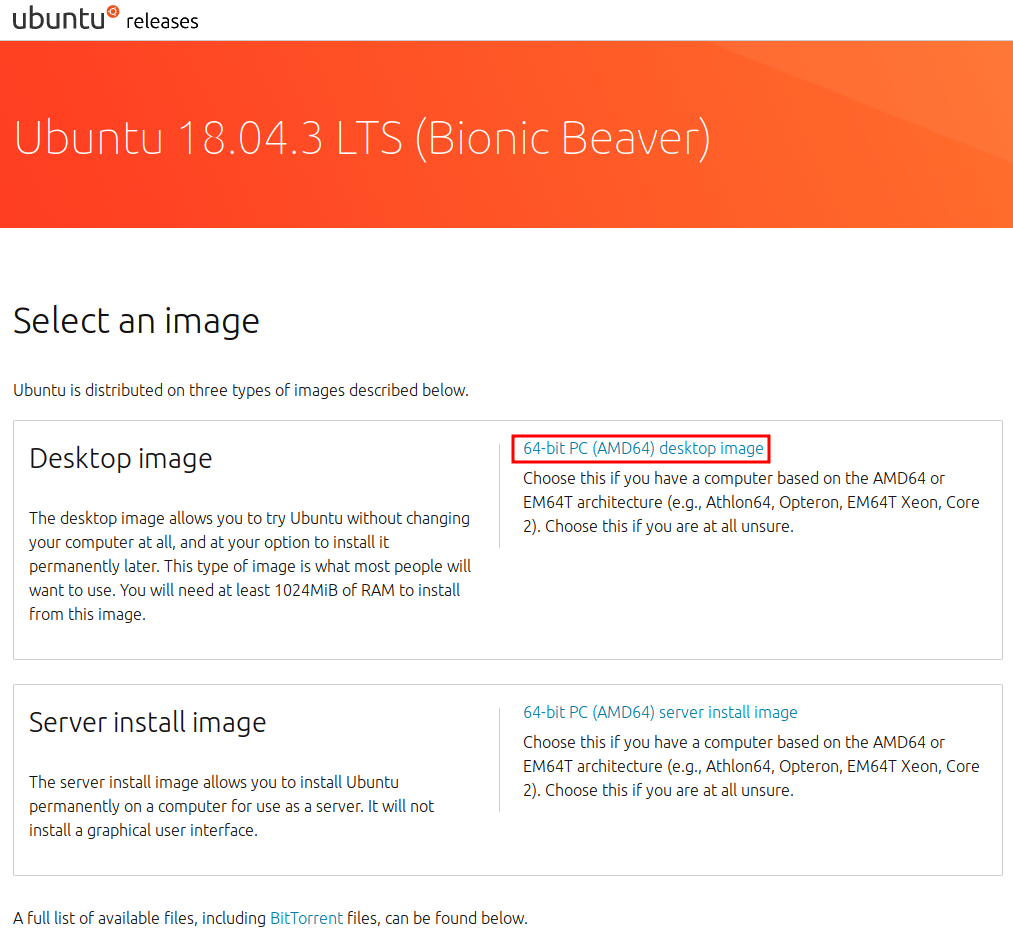1013x932 pixels.
Task: Click the paragraph starting "The server install image allows"
Action: pyautogui.click(x=232, y=806)
